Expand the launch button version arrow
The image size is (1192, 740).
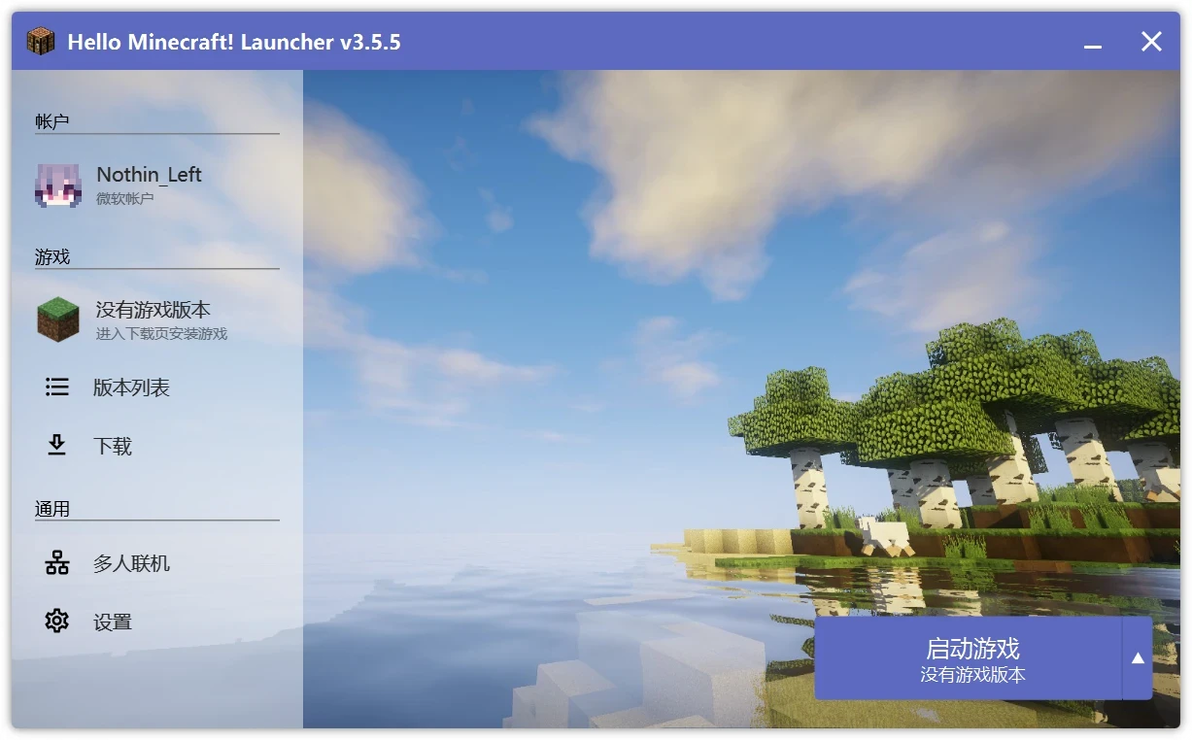[1138, 659]
